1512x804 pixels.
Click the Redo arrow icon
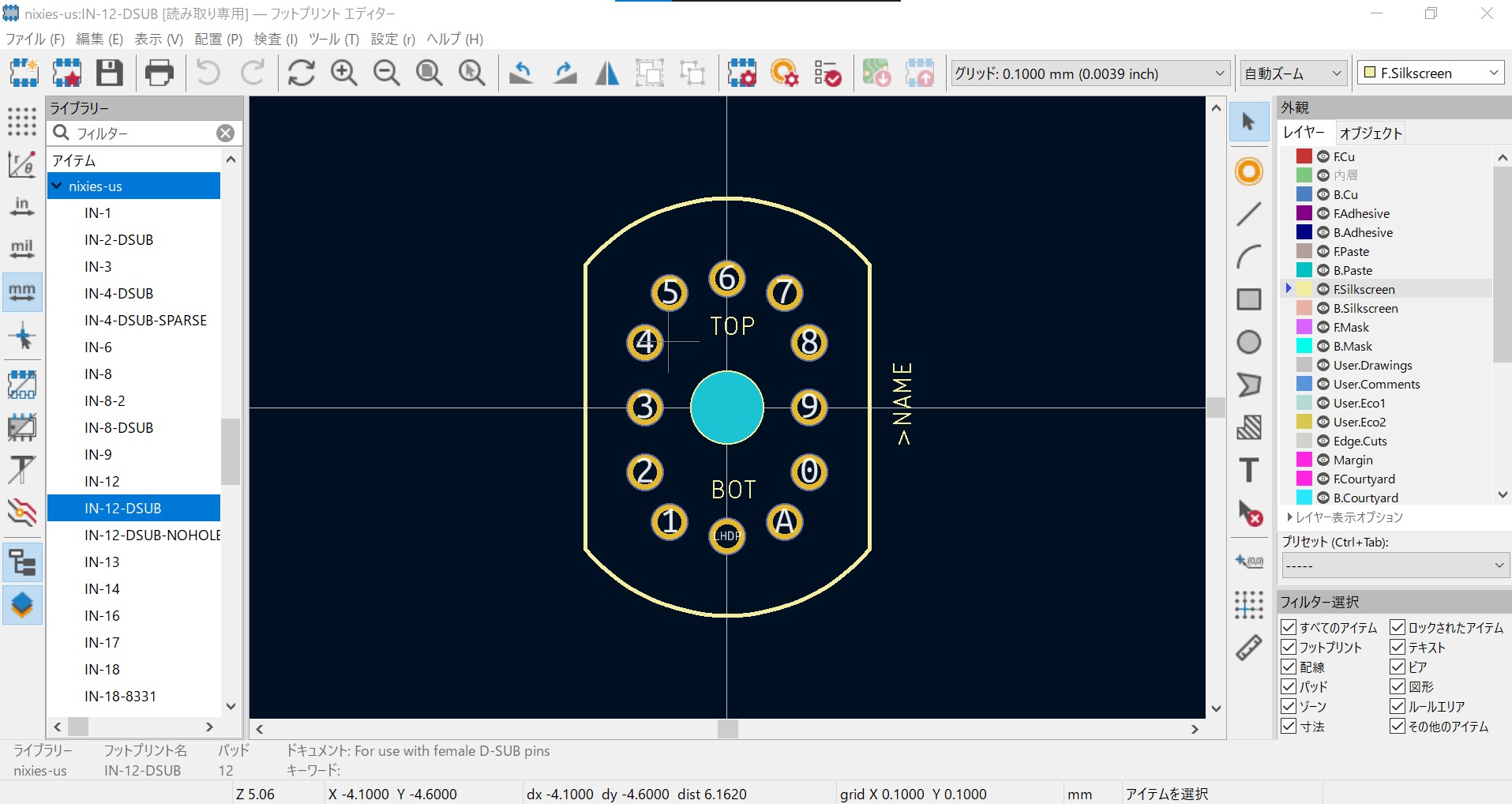tap(253, 73)
